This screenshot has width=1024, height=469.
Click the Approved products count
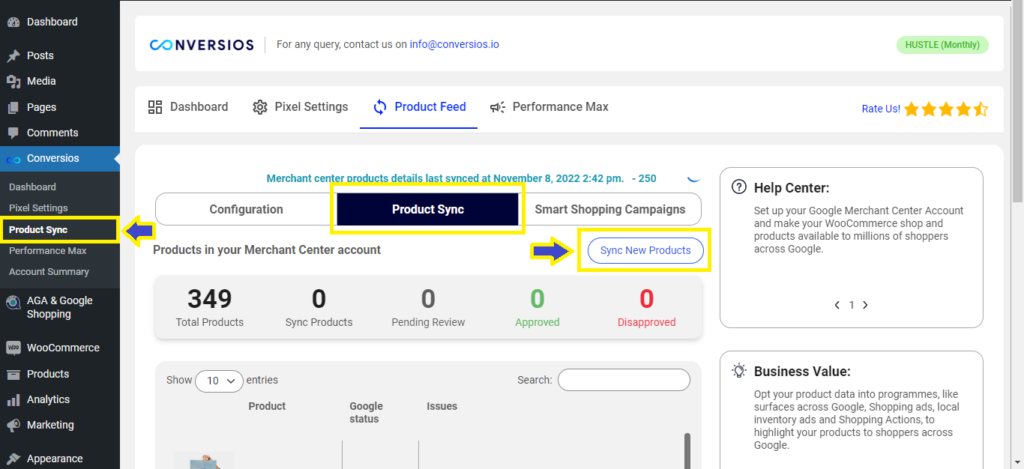pyautogui.click(x=537, y=299)
